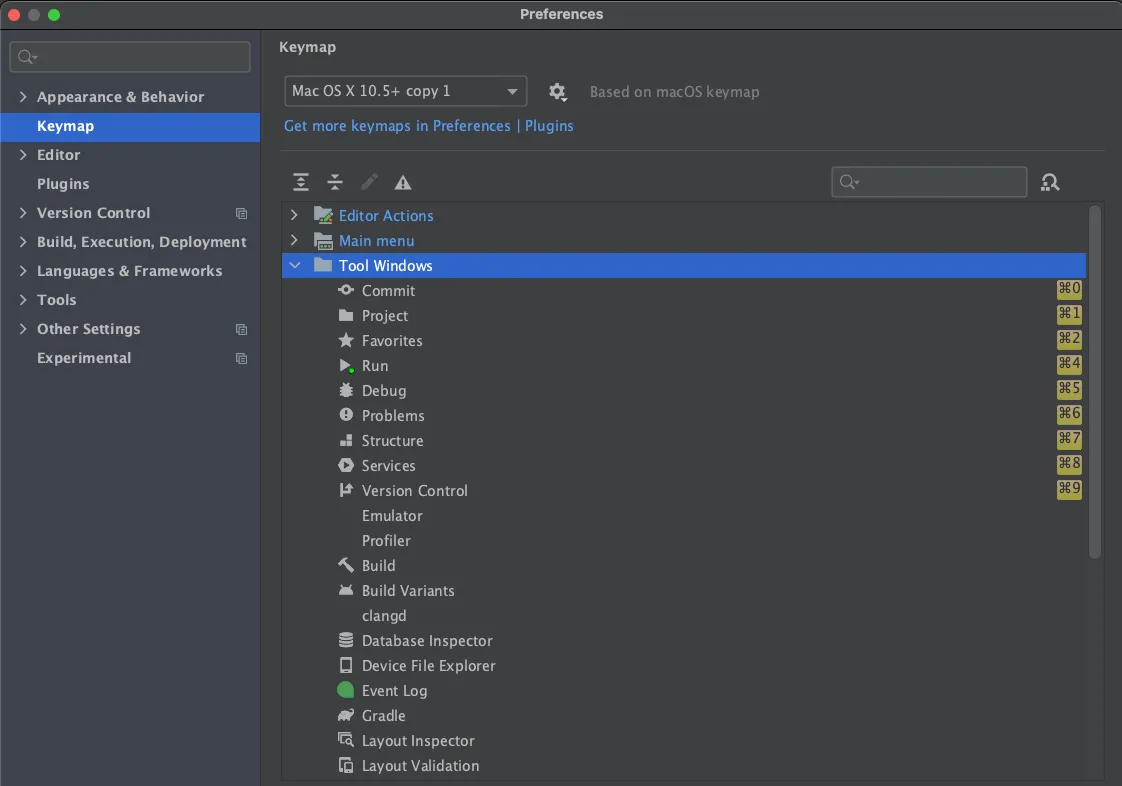Click the Database Inspector icon
Screen dimensions: 1122x786
pyautogui.click(x=346, y=641)
